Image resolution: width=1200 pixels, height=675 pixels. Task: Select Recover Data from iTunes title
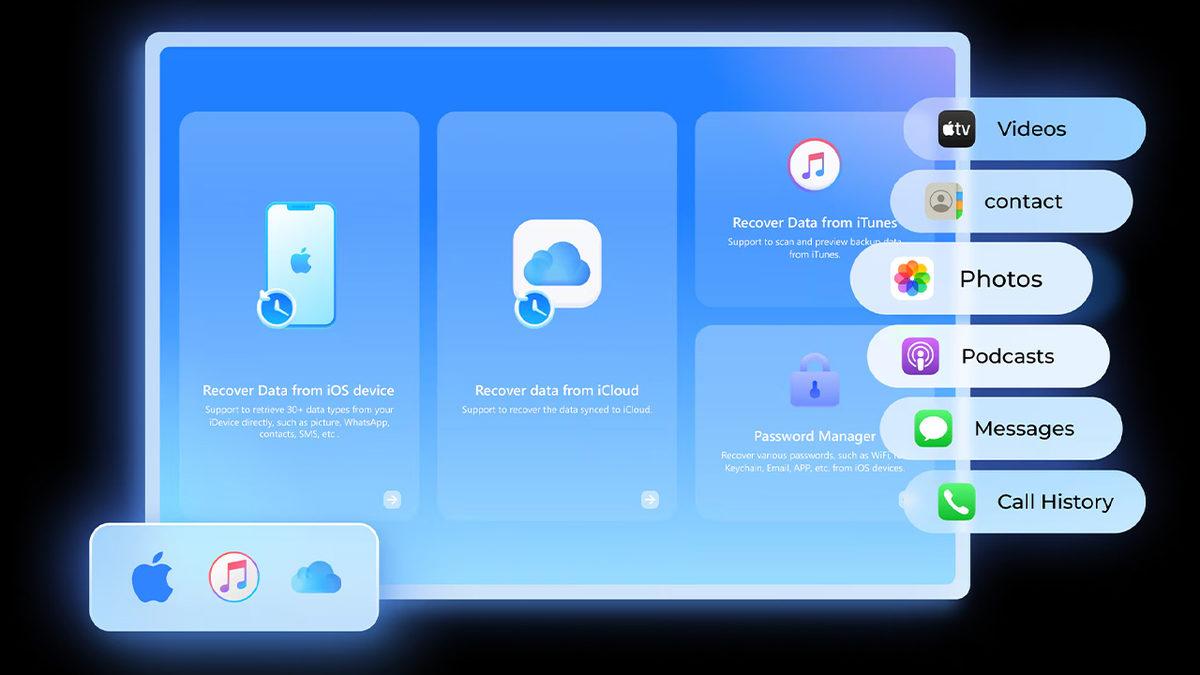pyautogui.click(x=814, y=223)
